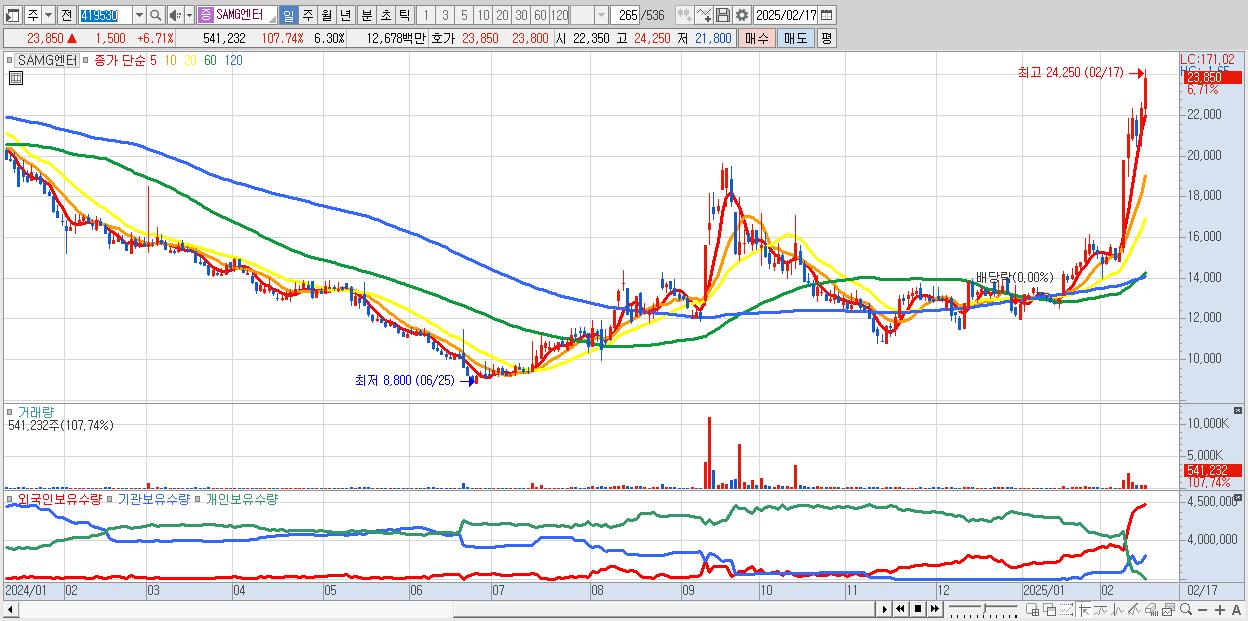Close the volume panel with X

pyautogui.click(x=1238, y=411)
